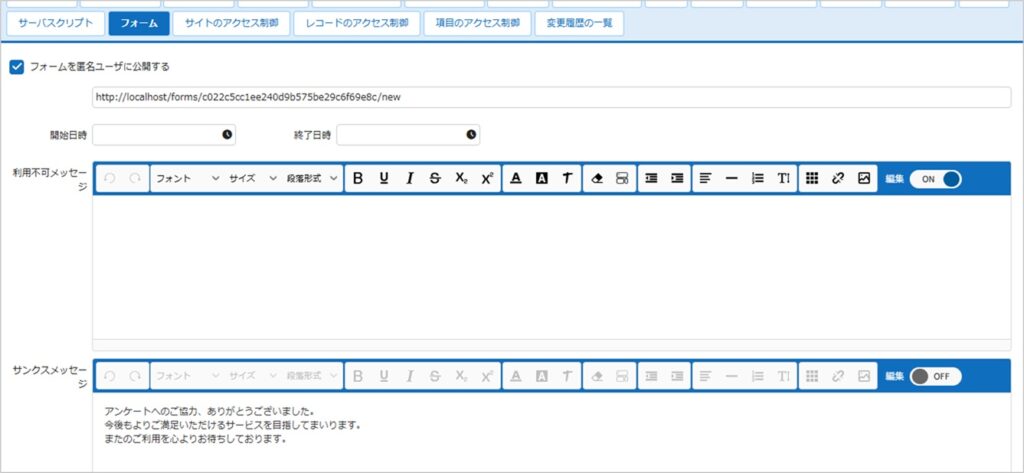Image resolution: width=1024 pixels, height=473 pixels.
Task: Turn off 編集 toggle for unavailable message
Action: tap(935, 178)
